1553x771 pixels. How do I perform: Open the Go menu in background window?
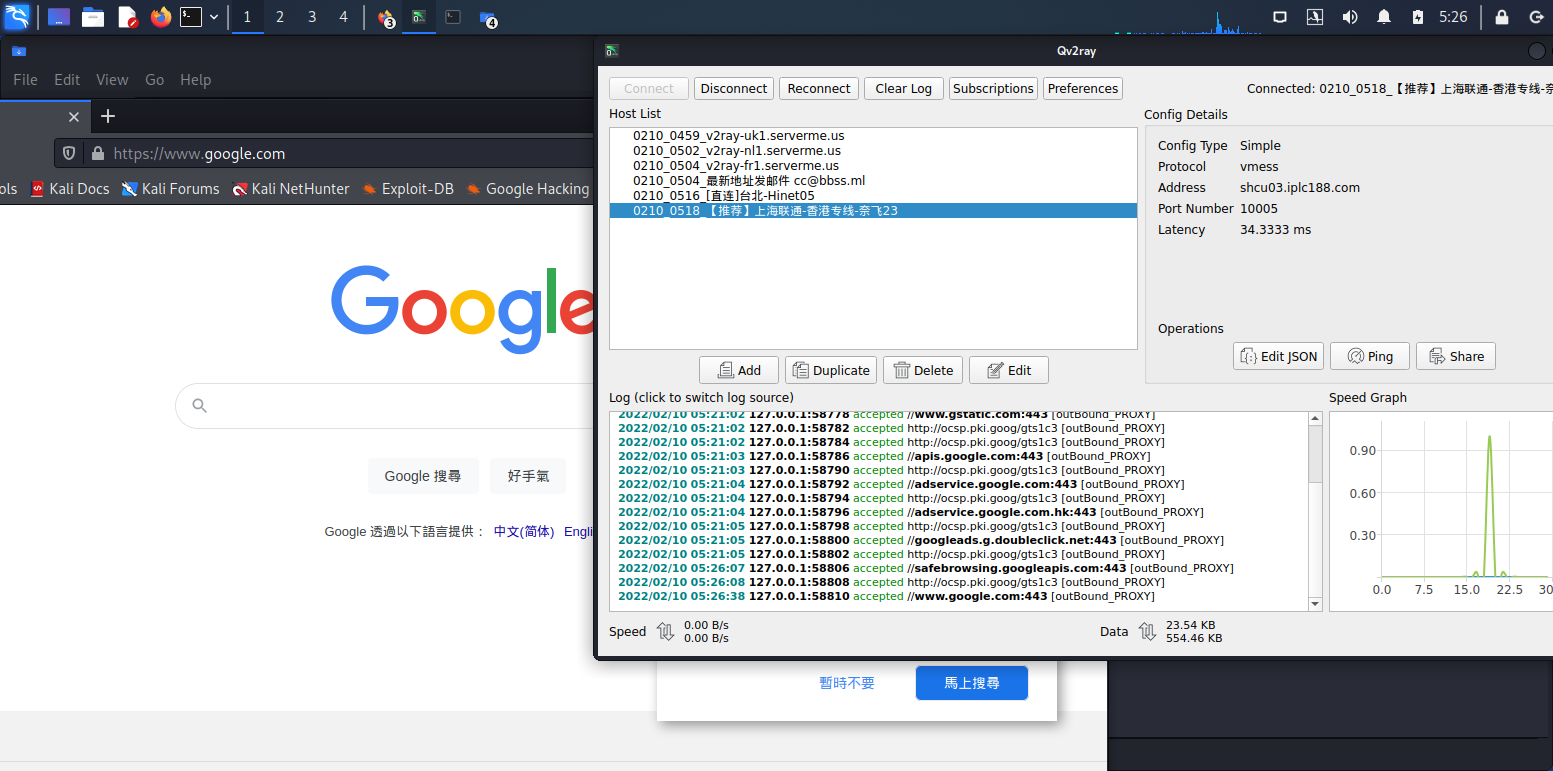(x=154, y=80)
